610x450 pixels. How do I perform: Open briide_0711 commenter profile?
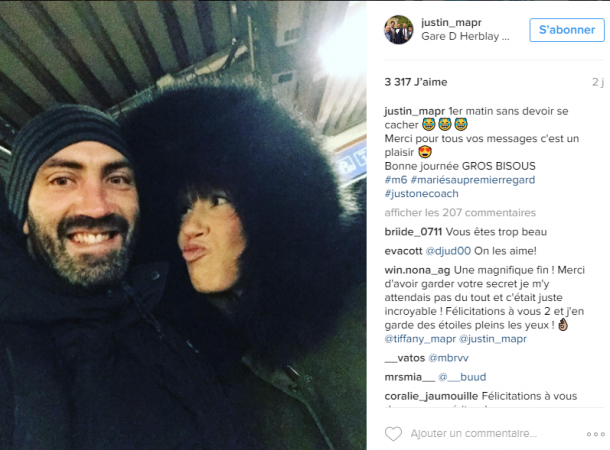pyautogui.click(x=413, y=232)
